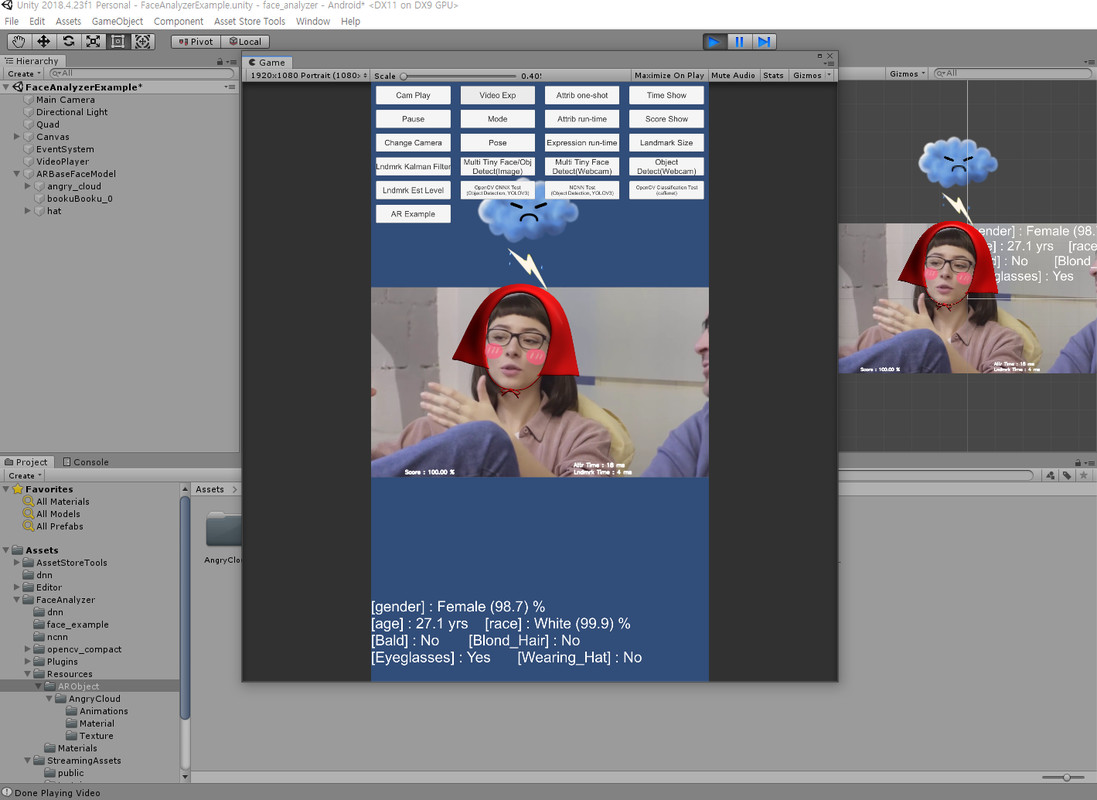Stop play mode with Play button
The image size is (1097, 800).
point(714,42)
